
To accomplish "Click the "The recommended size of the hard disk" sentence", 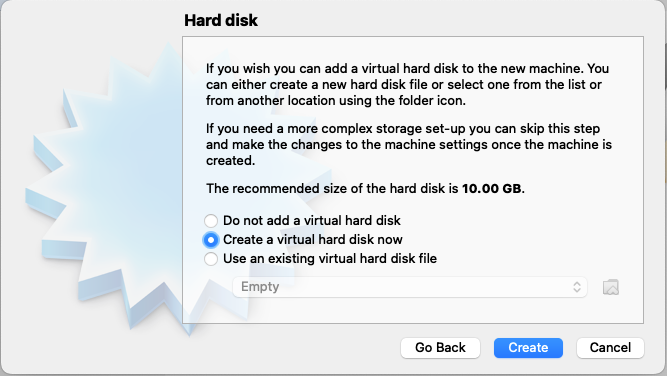I will tap(365, 188).
